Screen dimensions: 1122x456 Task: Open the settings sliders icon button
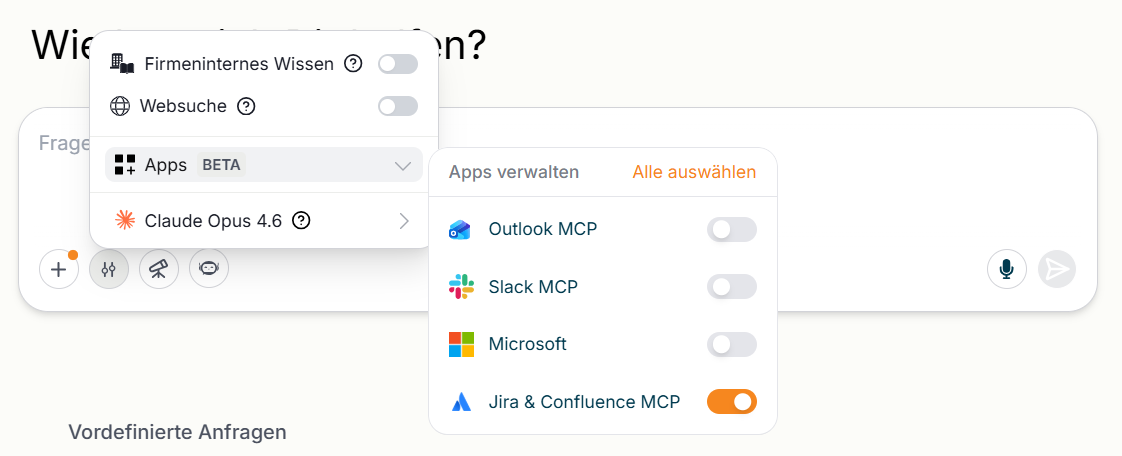click(109, 269)
